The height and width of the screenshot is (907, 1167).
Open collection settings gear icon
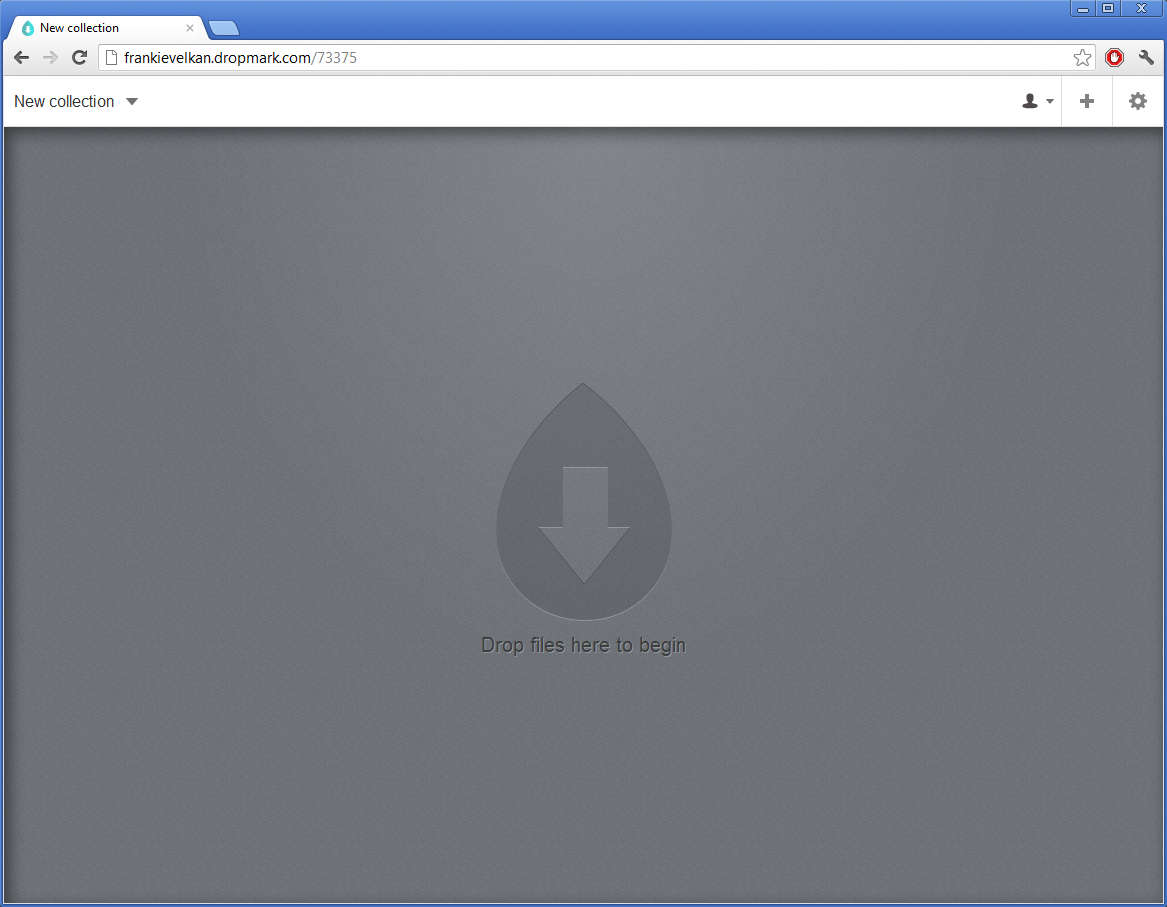coord(1138,101)
